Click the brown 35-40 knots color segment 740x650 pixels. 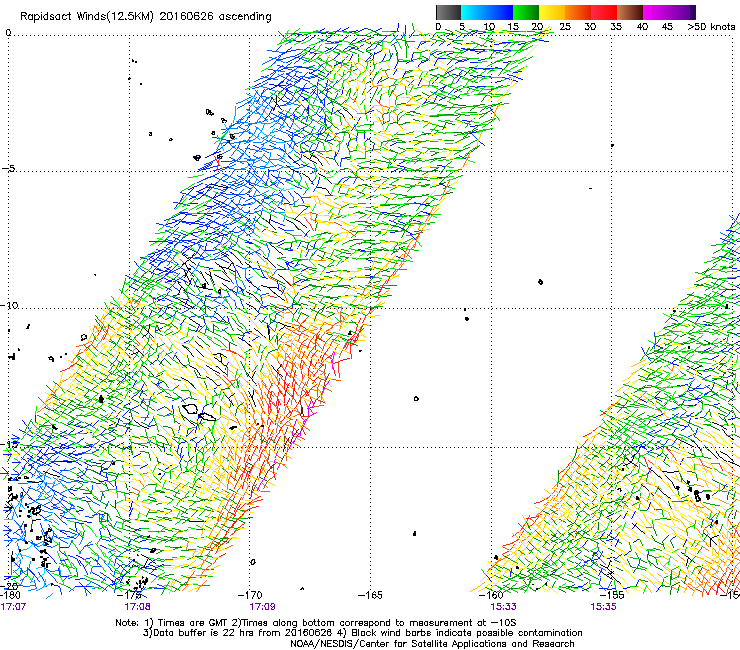(x=630, y=12)
